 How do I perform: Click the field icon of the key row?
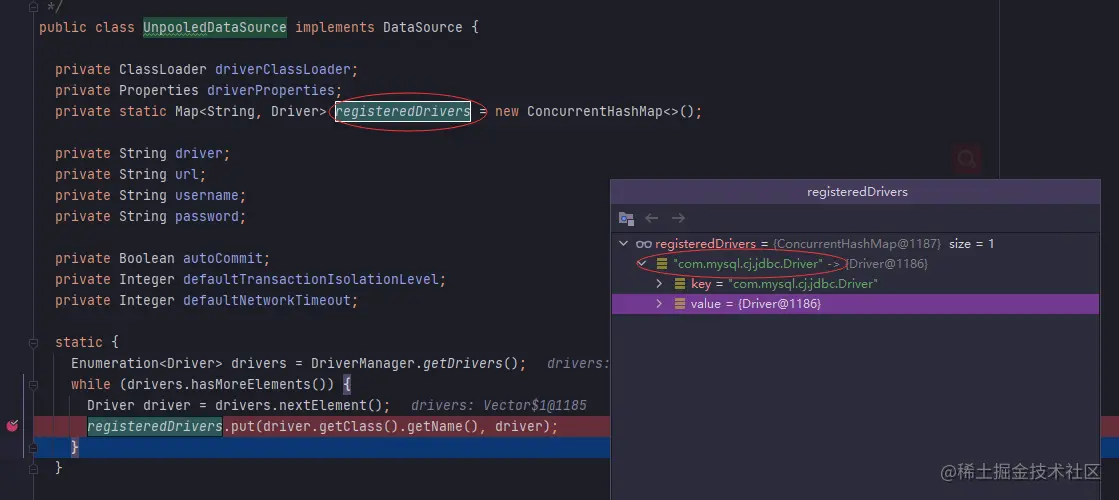click(x=679, y=284)
